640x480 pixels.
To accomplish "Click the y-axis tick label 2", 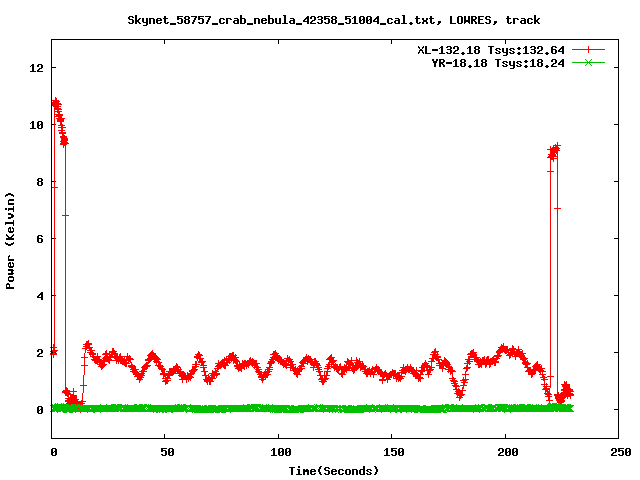I will pyautogui.click(x=40, y=353).
